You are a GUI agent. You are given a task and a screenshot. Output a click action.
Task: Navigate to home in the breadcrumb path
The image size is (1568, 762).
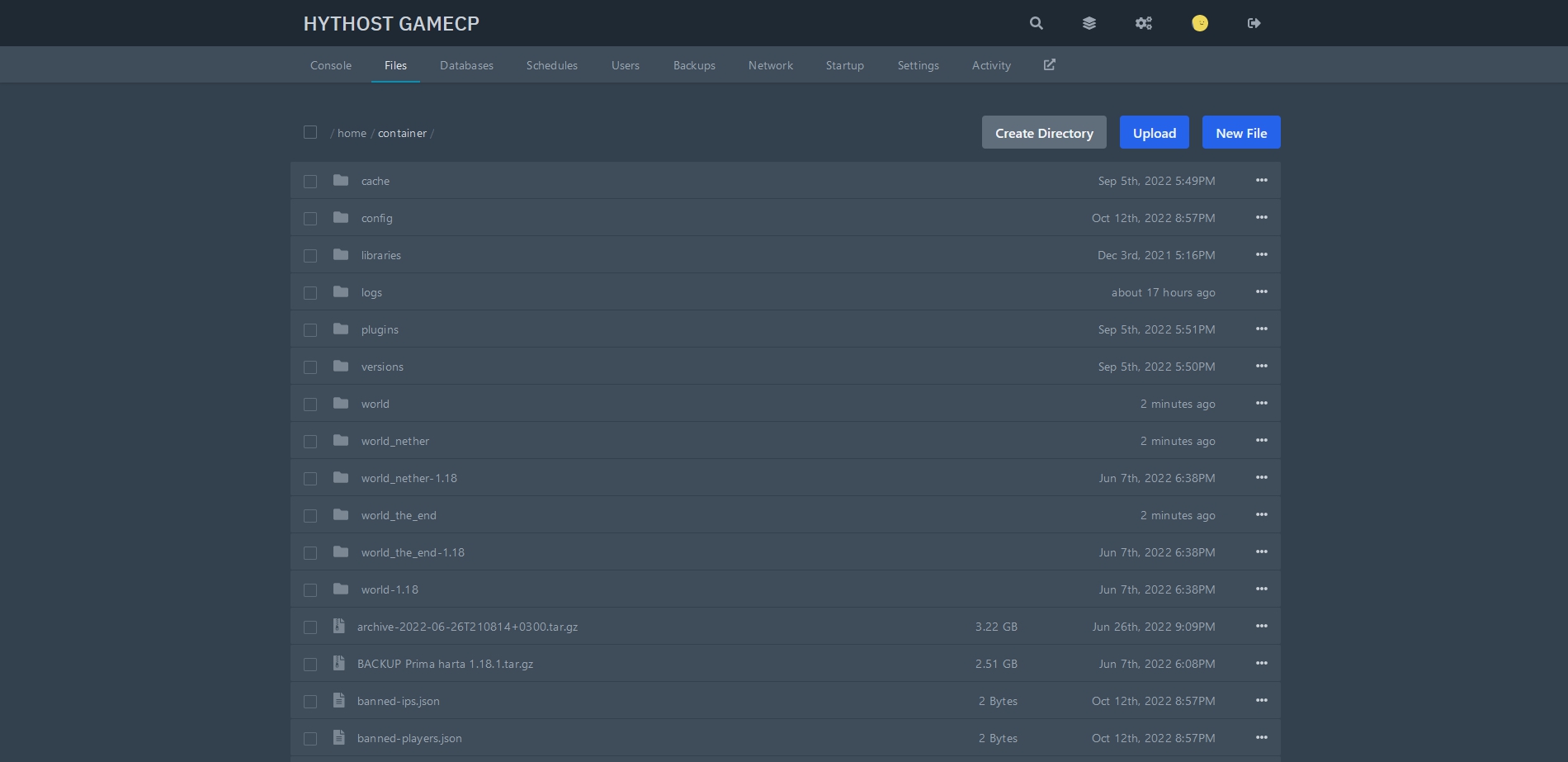pyautogui.click(x=352, y=133)
